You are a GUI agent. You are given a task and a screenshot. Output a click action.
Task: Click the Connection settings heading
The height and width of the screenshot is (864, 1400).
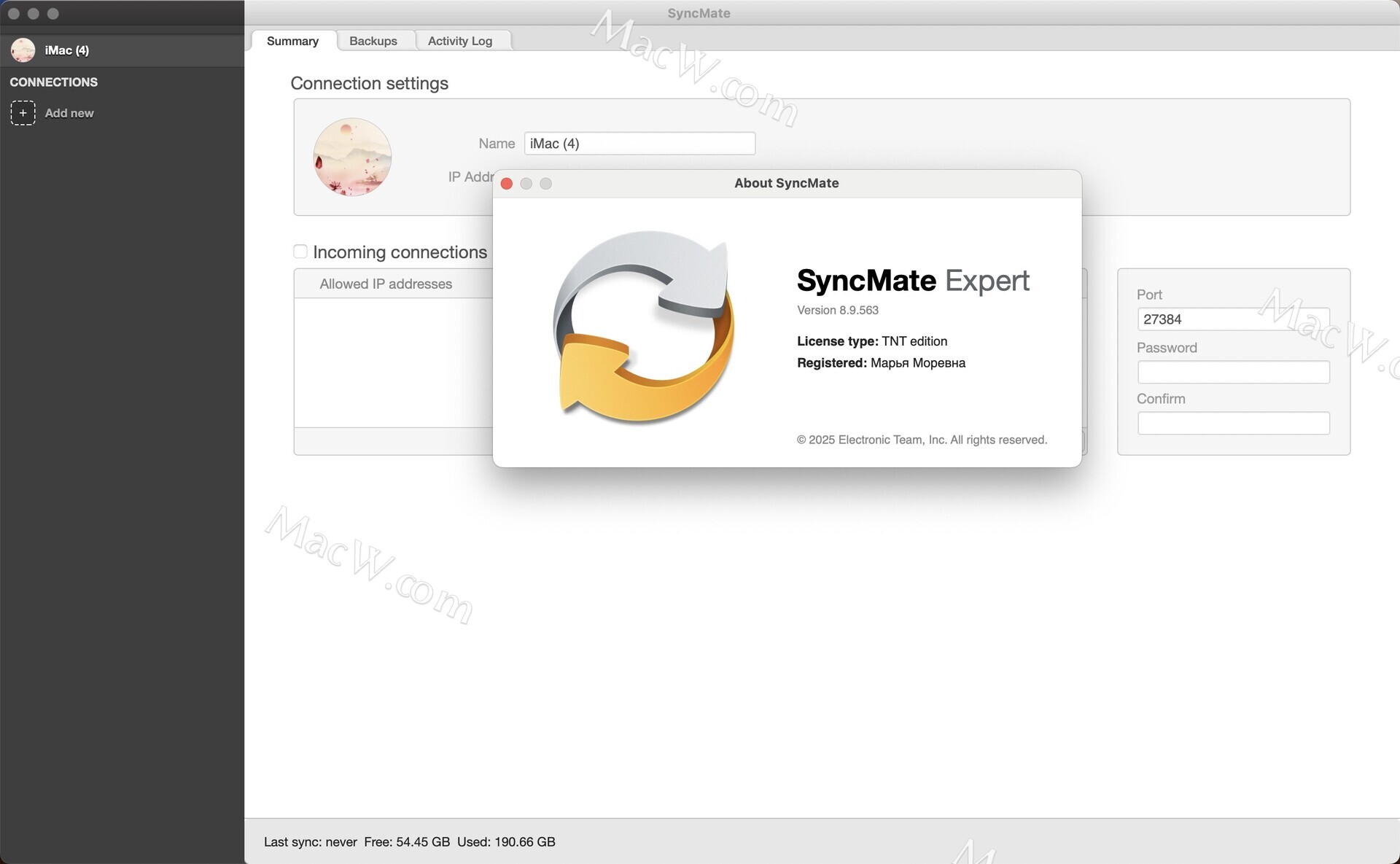370,83
